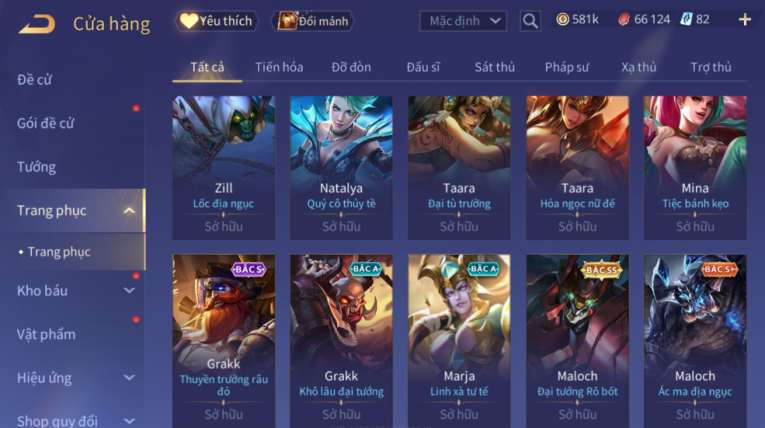Click the gold coin balance icon

coord(563,20)
